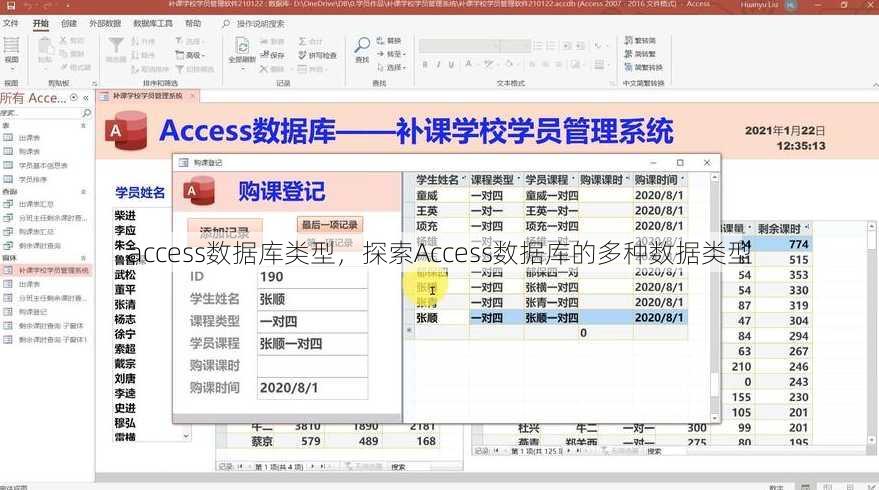
Task: Open the 帮助 ribbon tab
Action: (x=193, y=23)
